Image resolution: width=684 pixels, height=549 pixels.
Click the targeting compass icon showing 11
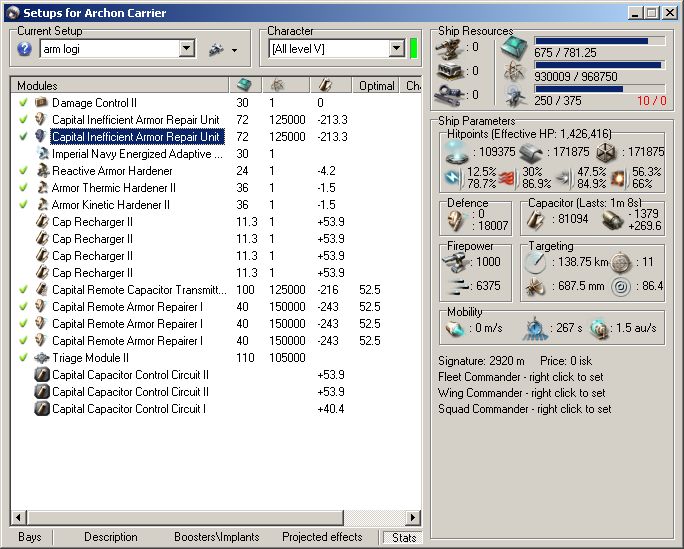(x=621, y=263)
